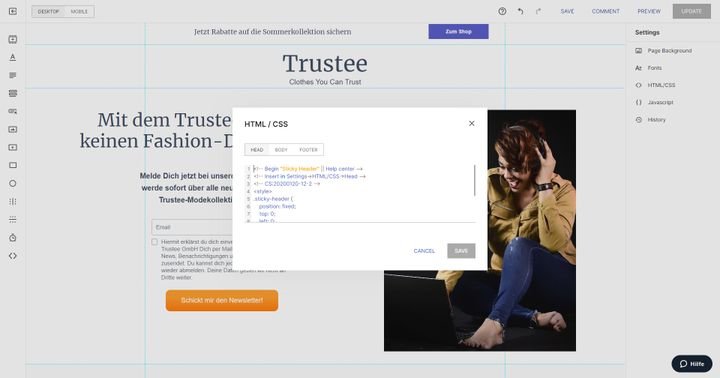Click the .sticky-header code line
Screen dimensions: 720x378
[273, 199]
